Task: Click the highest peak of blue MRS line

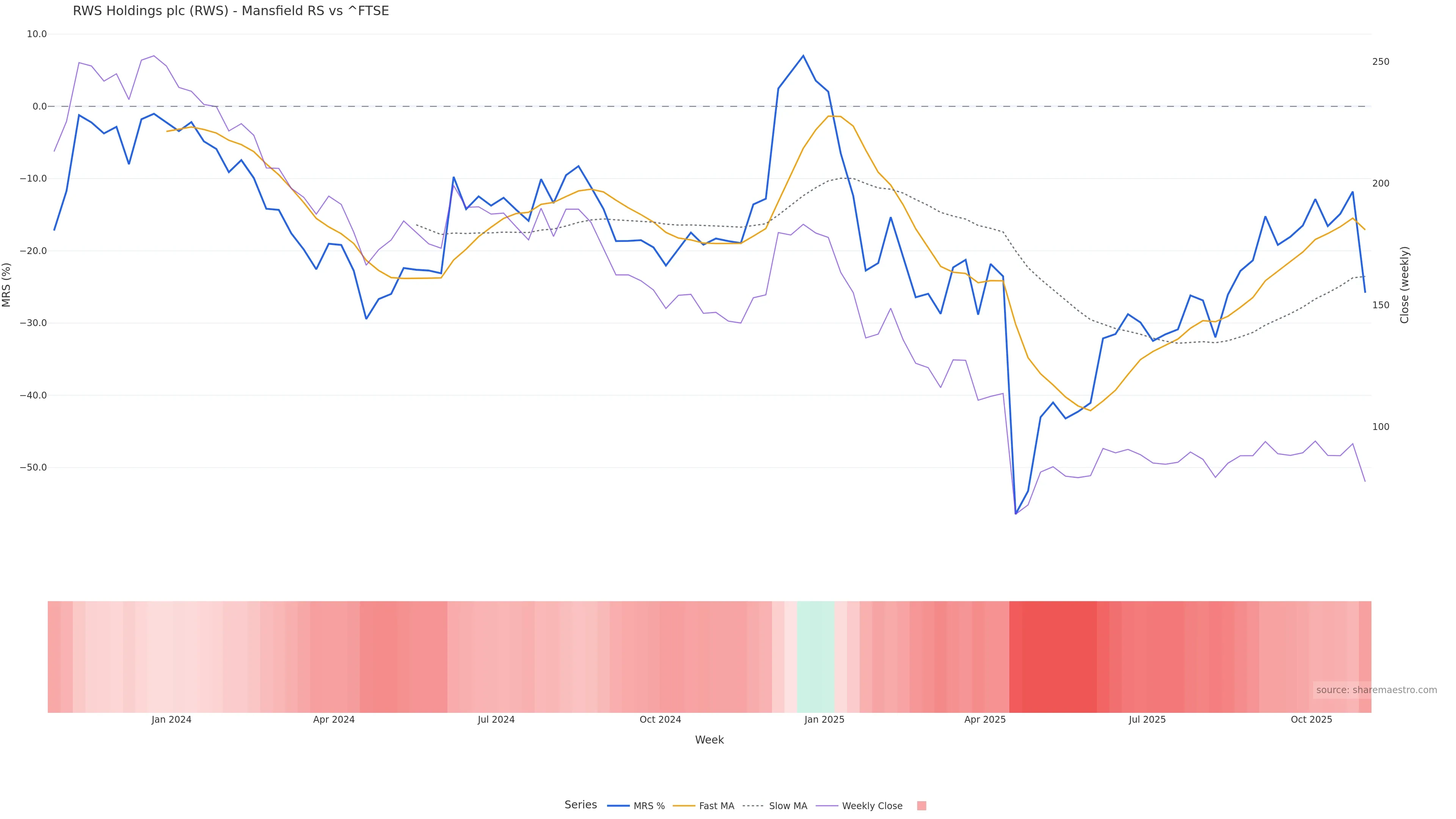Action: 803,56
